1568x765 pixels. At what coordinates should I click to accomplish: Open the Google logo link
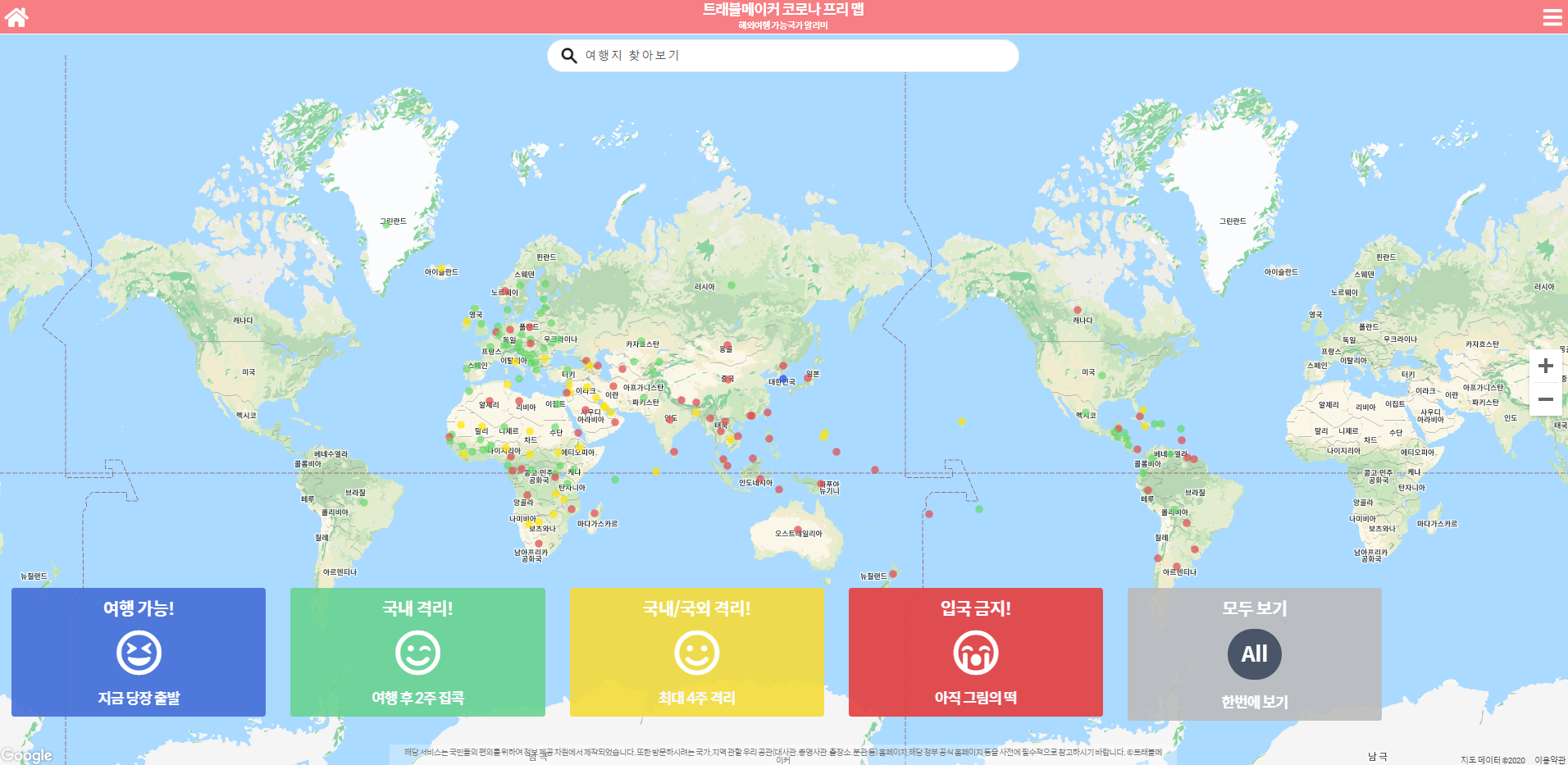[27, 755]
